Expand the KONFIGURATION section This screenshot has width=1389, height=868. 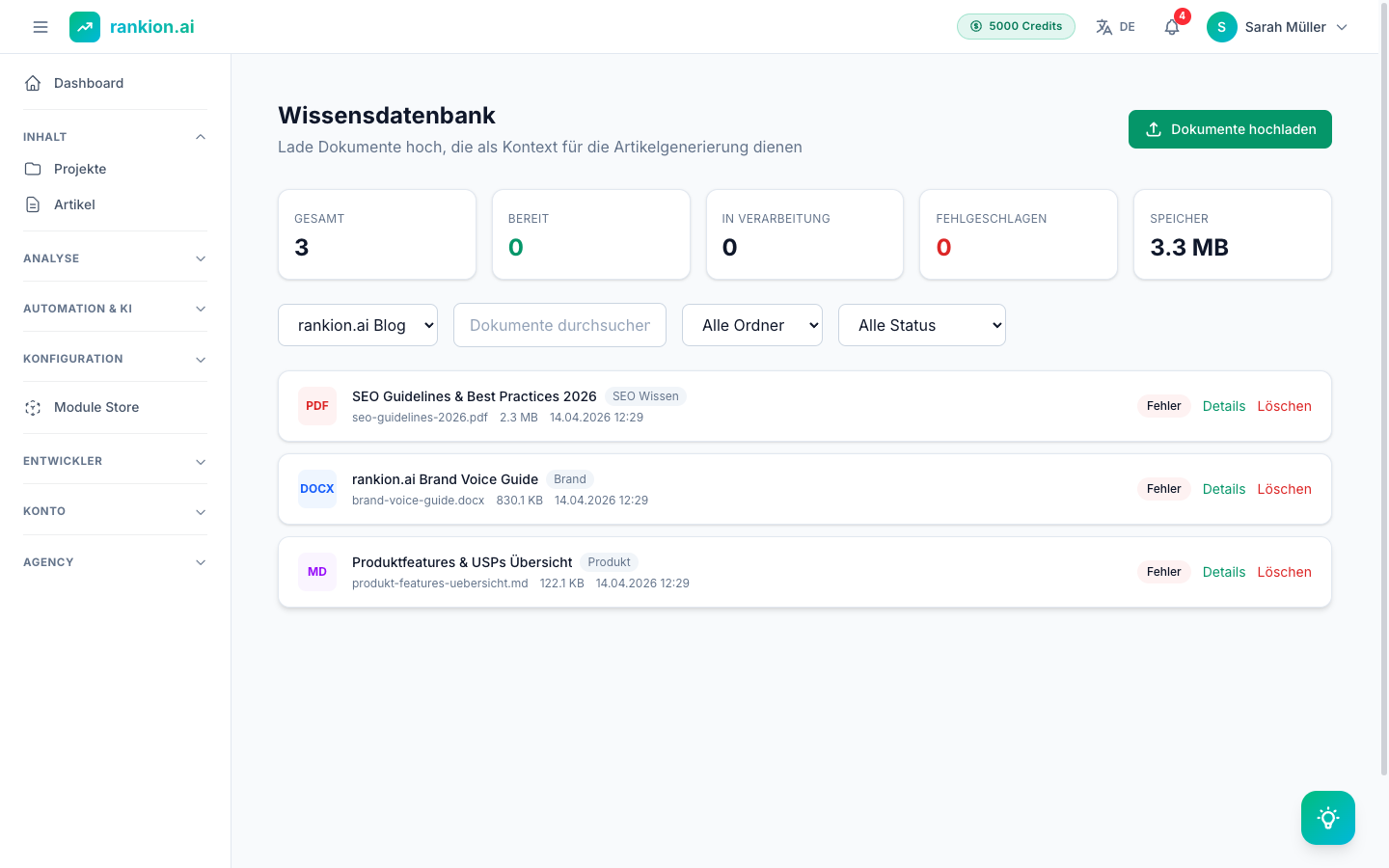(x=116, y=359)
